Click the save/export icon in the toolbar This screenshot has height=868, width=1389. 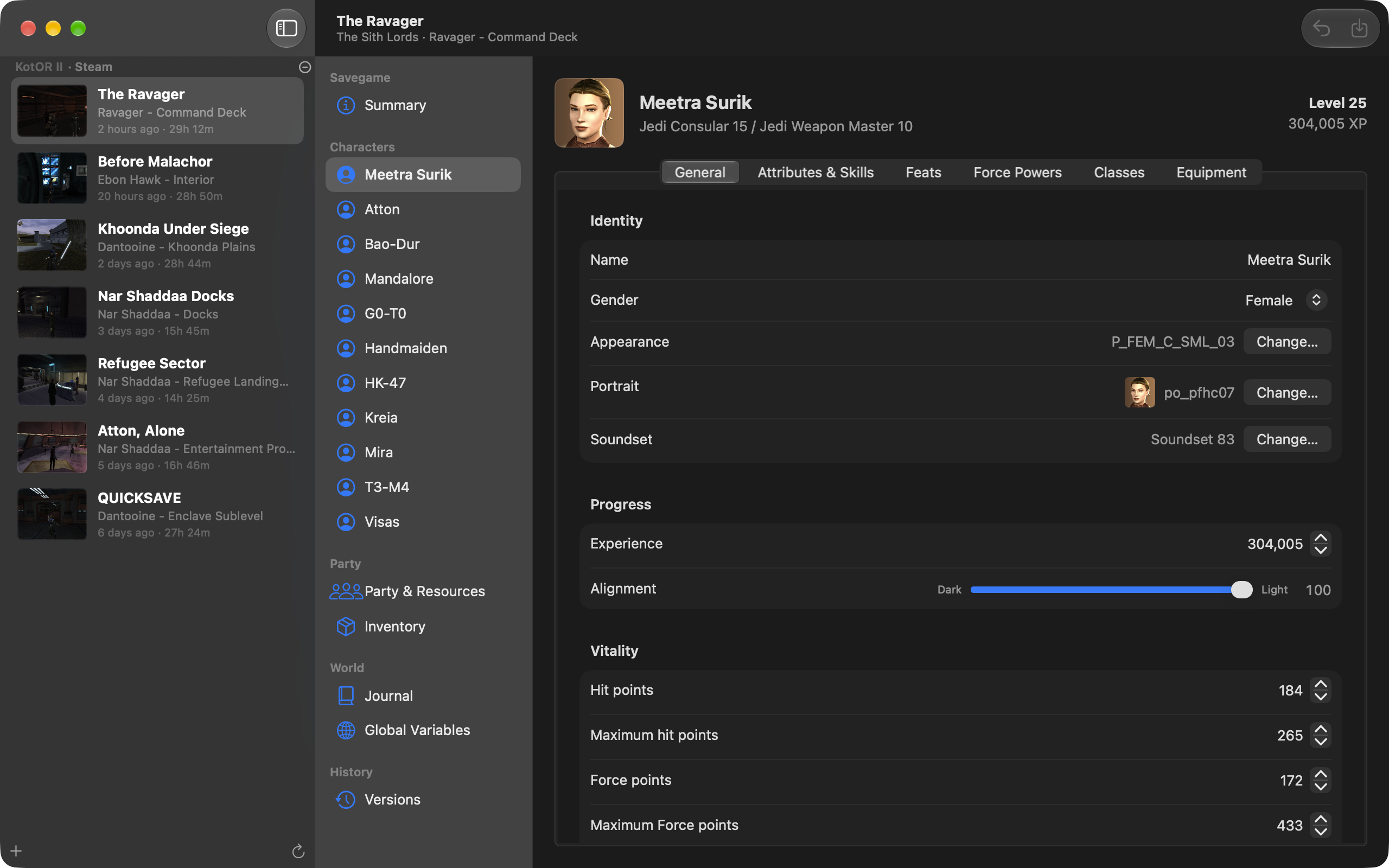point(1359,28)
